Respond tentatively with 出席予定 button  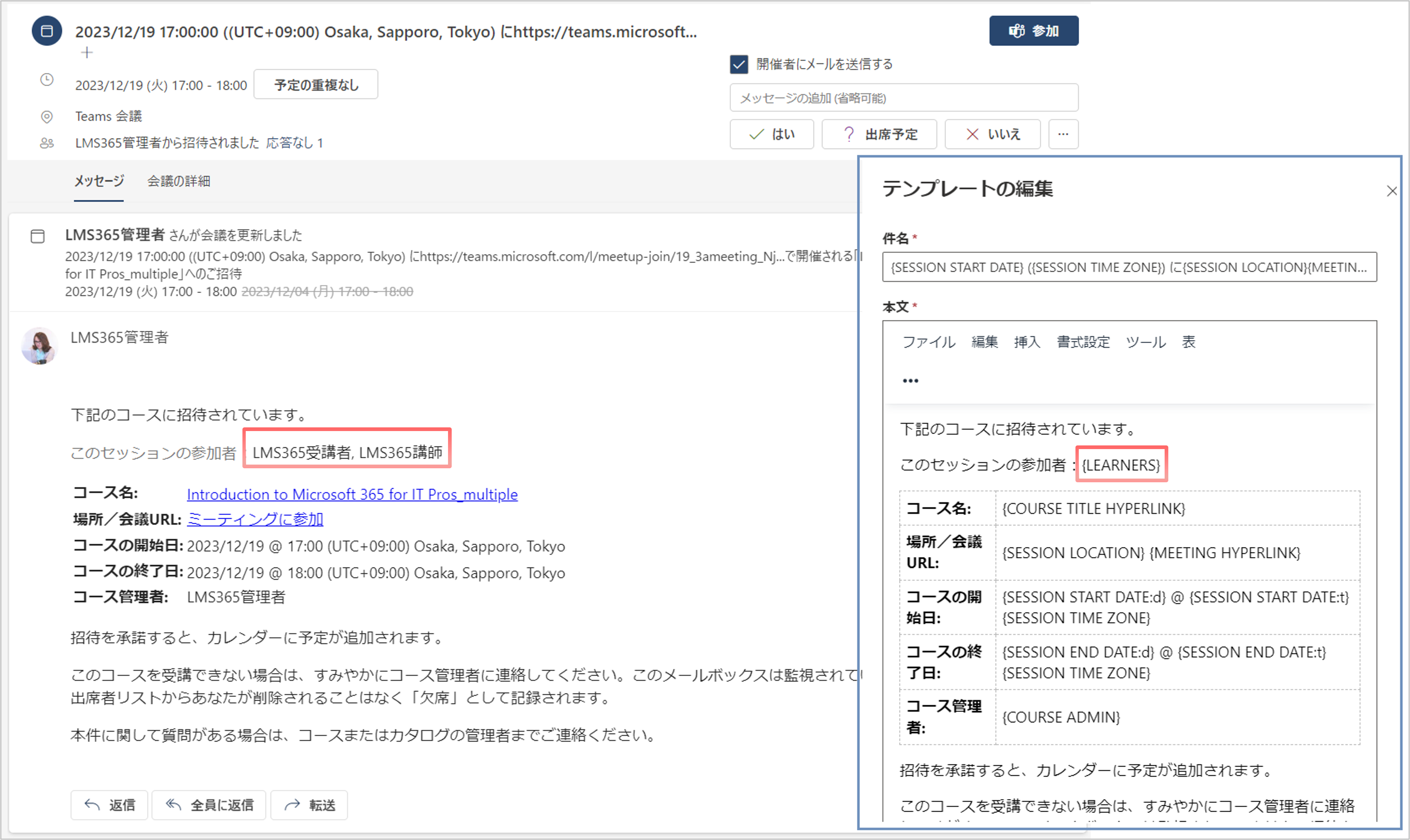[x=879, y=134]
